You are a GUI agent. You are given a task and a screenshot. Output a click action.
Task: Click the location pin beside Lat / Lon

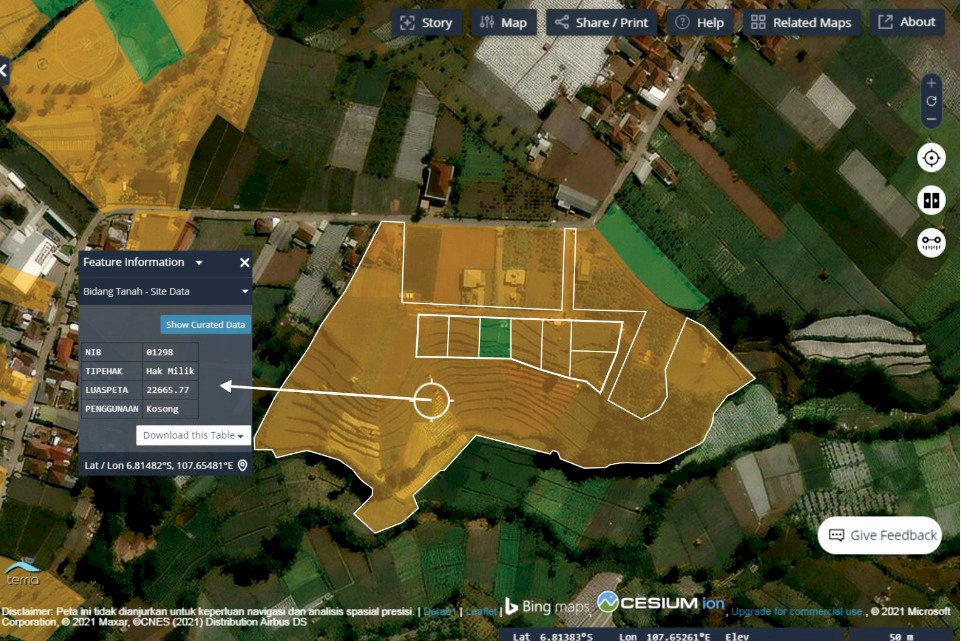coord(242,465)
